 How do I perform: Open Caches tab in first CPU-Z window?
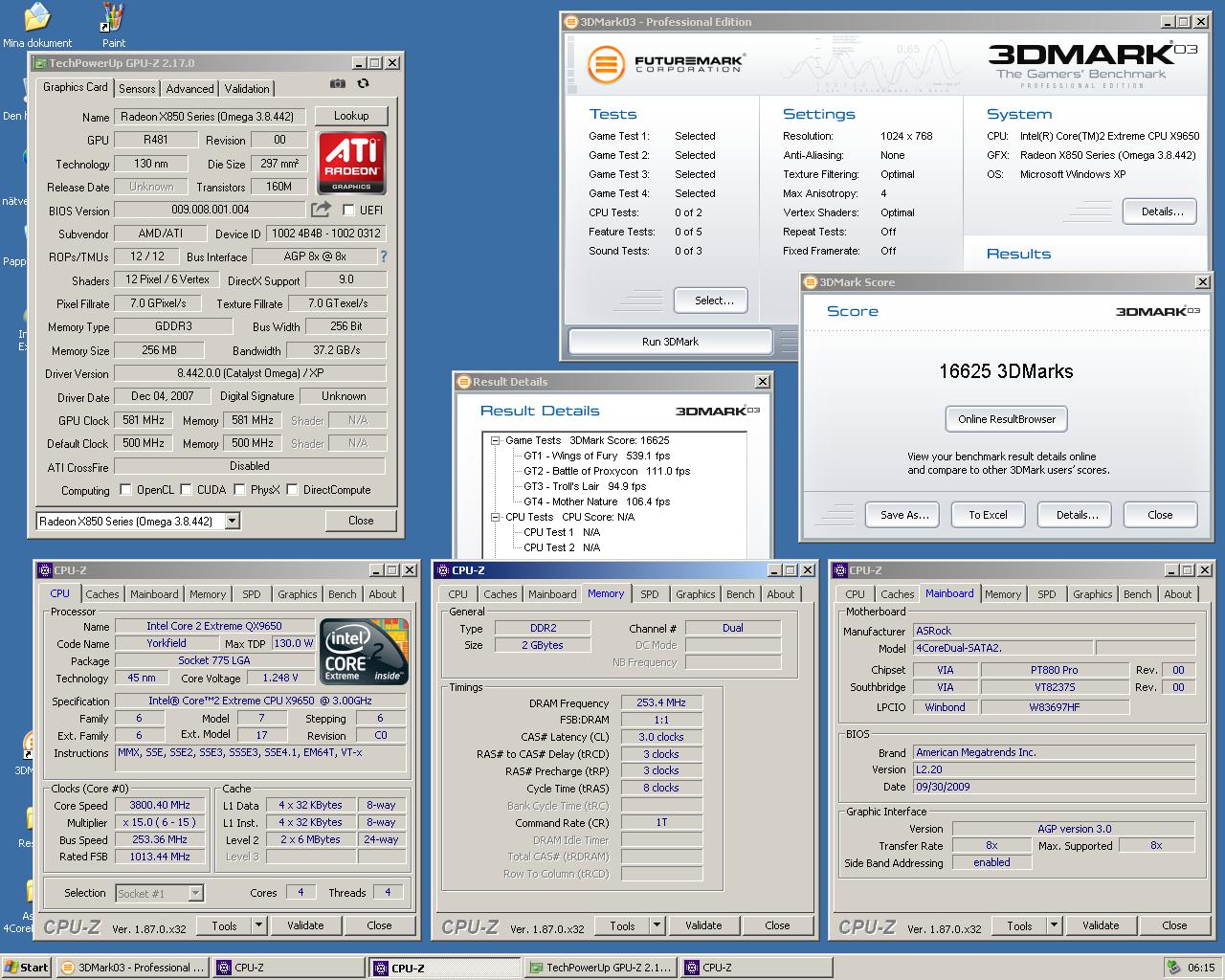click(x=102, y=594)
